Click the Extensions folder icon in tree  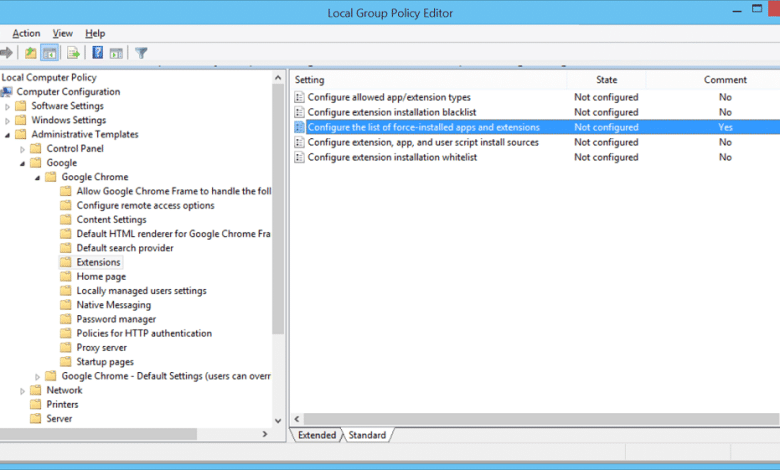coord(66,262)
